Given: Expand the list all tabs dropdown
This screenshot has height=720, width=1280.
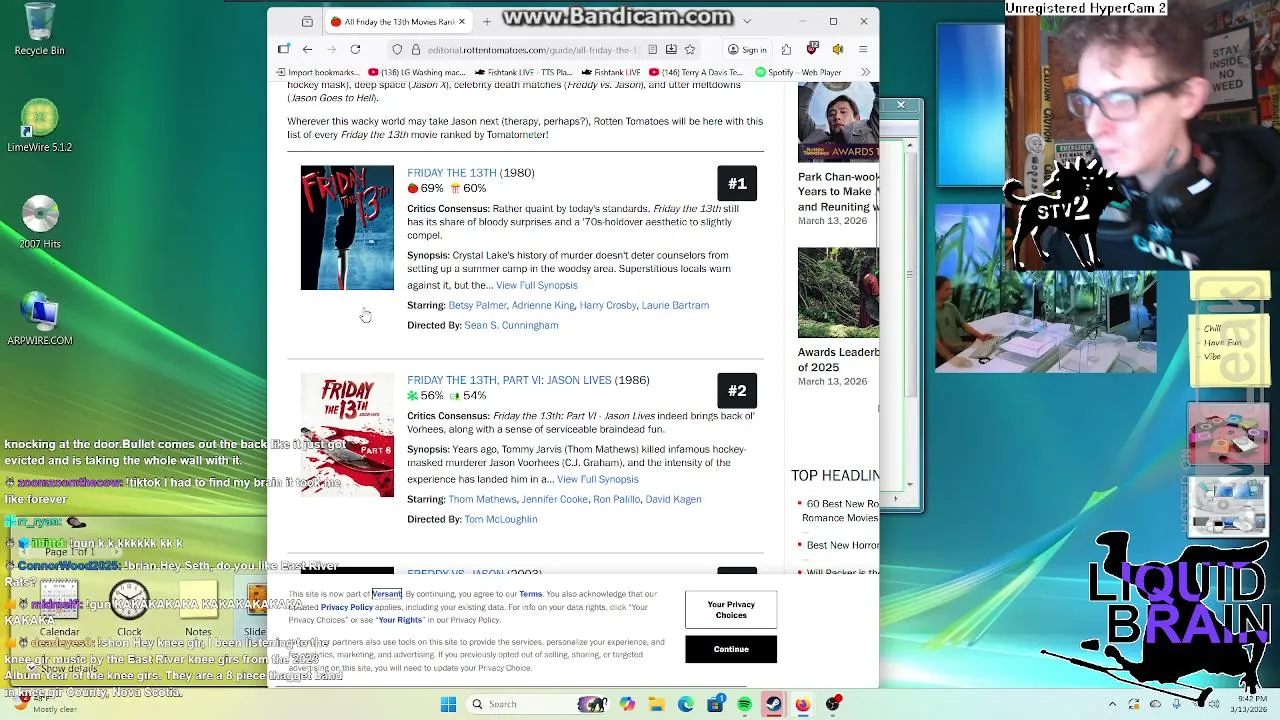Looking at the screenshot, I should tap(746, 21).
